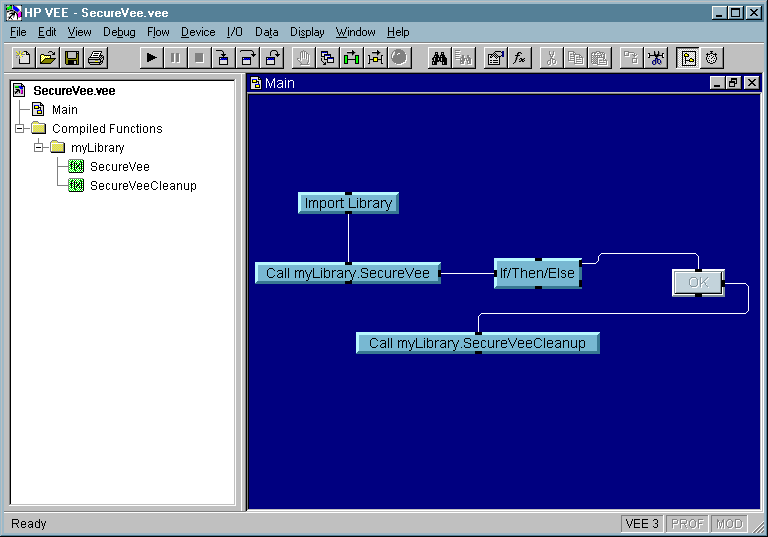This screenshot has width=768, height=537.
Task: Open the function fx toolbar icon
Action: (x=520, y=57)
